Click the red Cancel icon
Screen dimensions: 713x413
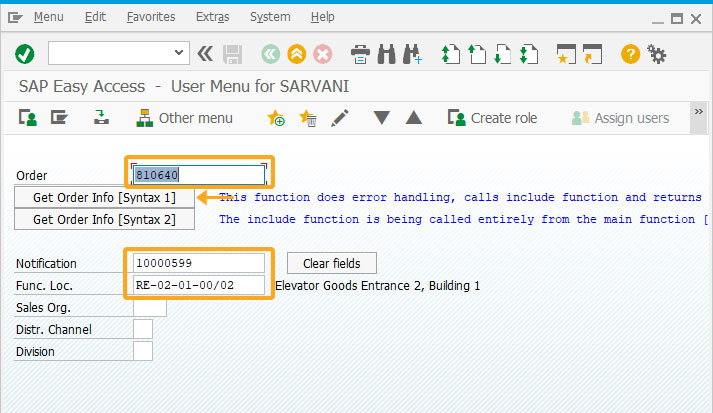pyautogui.click(x=323, y=55)
